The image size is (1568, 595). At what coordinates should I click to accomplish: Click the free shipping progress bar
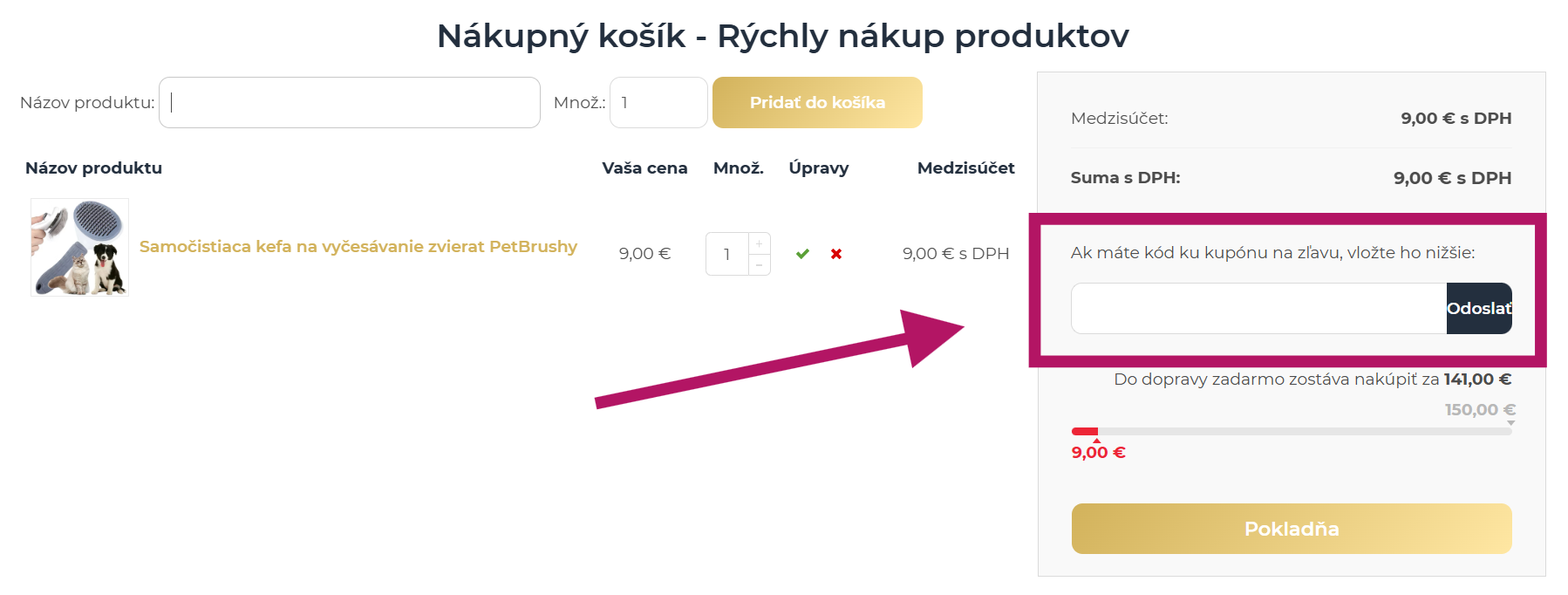1291,429
